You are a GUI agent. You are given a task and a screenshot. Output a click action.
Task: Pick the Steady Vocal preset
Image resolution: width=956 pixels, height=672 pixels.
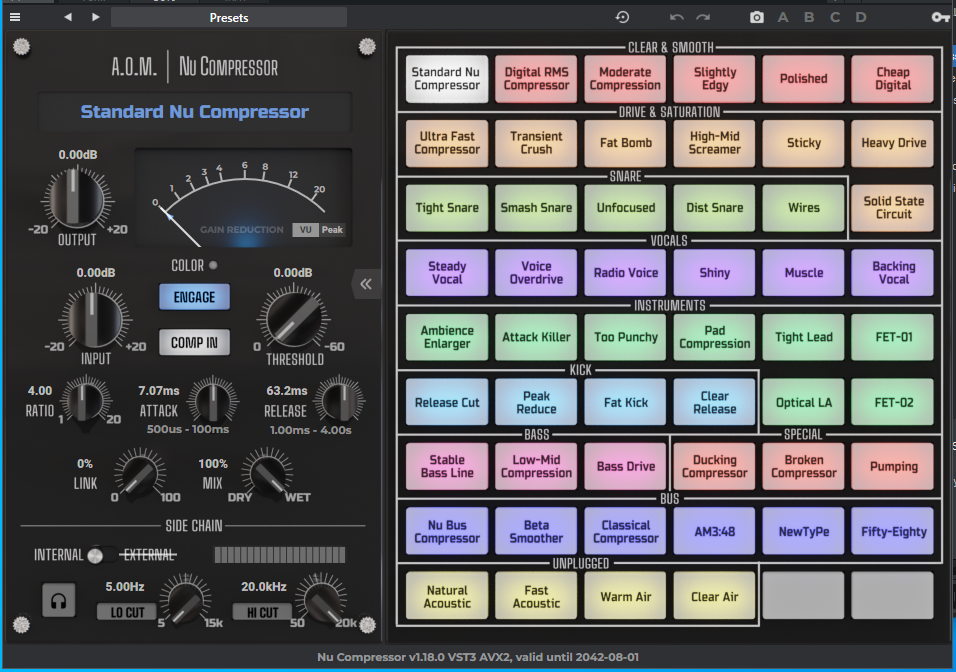(x=447, y=273)
